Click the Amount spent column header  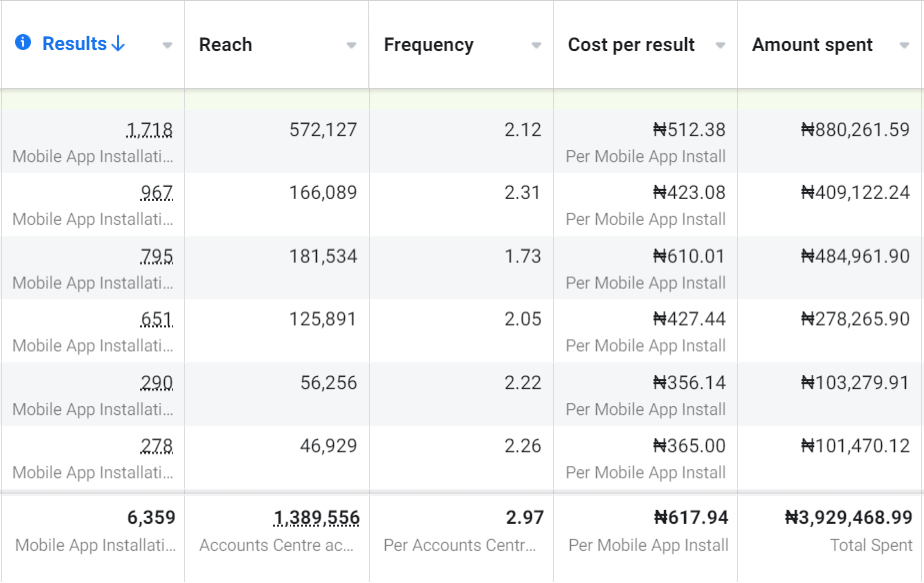[812, 44]
